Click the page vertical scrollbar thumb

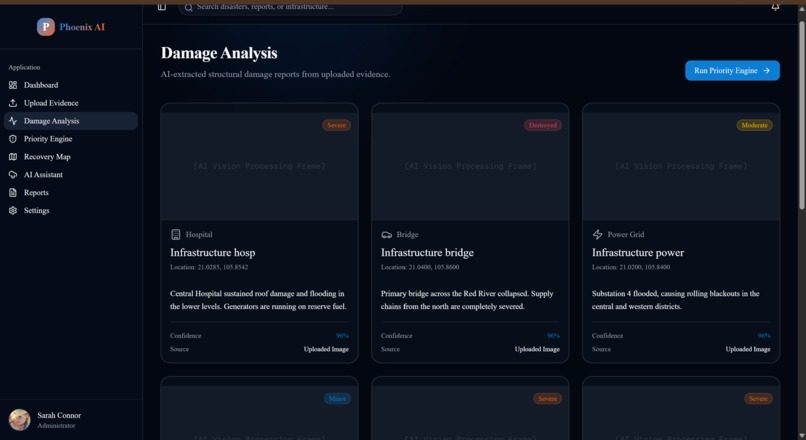coord(801,113)
